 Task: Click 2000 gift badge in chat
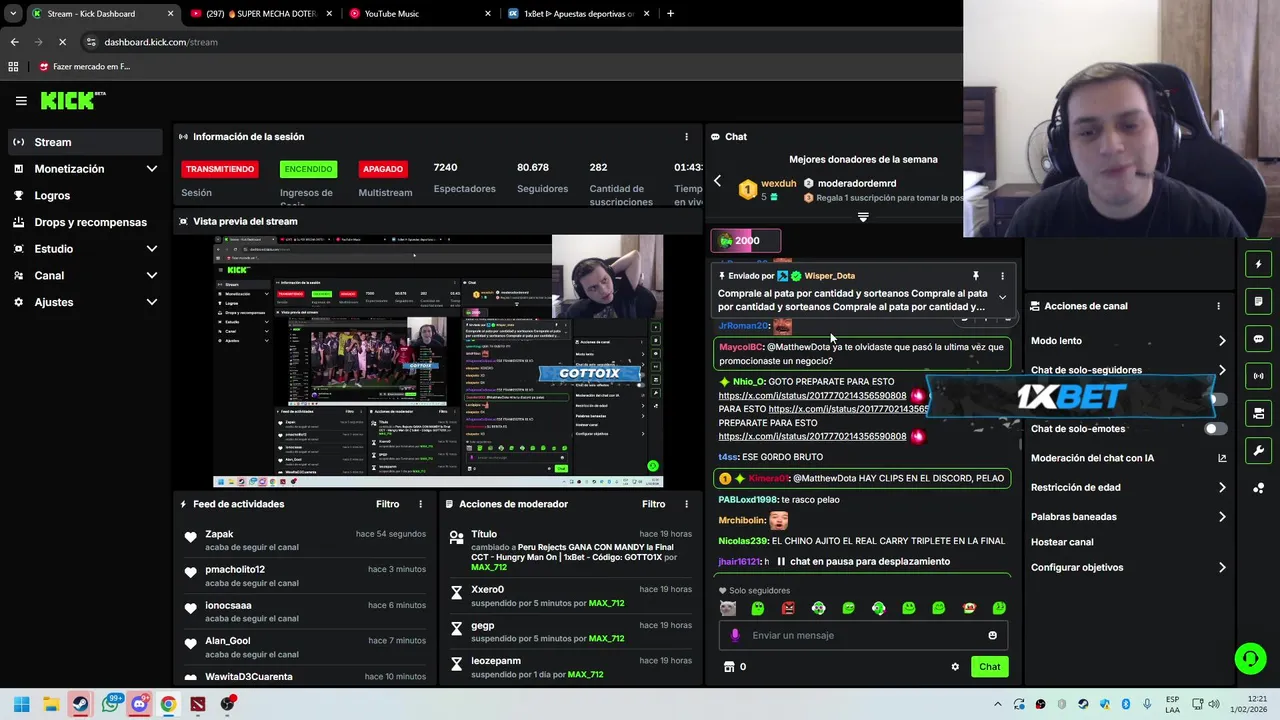[745, 241]
